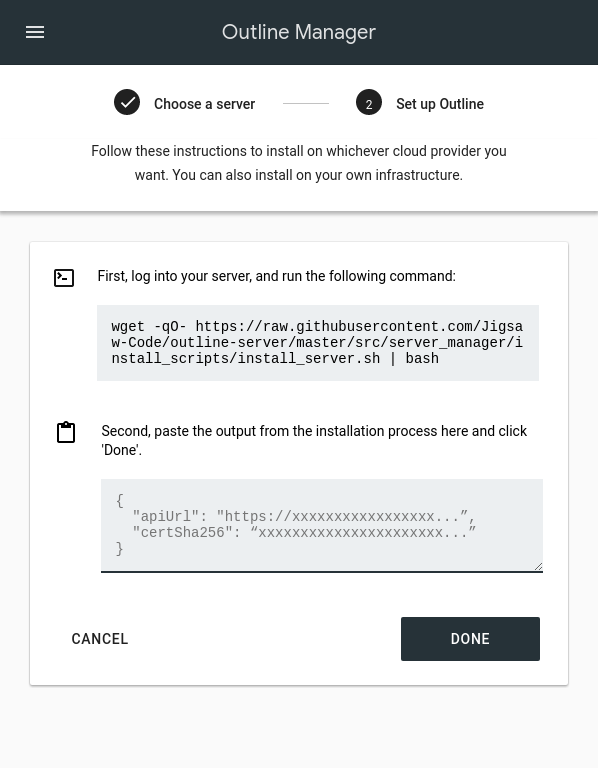Click the certSha256 placeholder line
The image size is (598, 768).
(304, 532)
